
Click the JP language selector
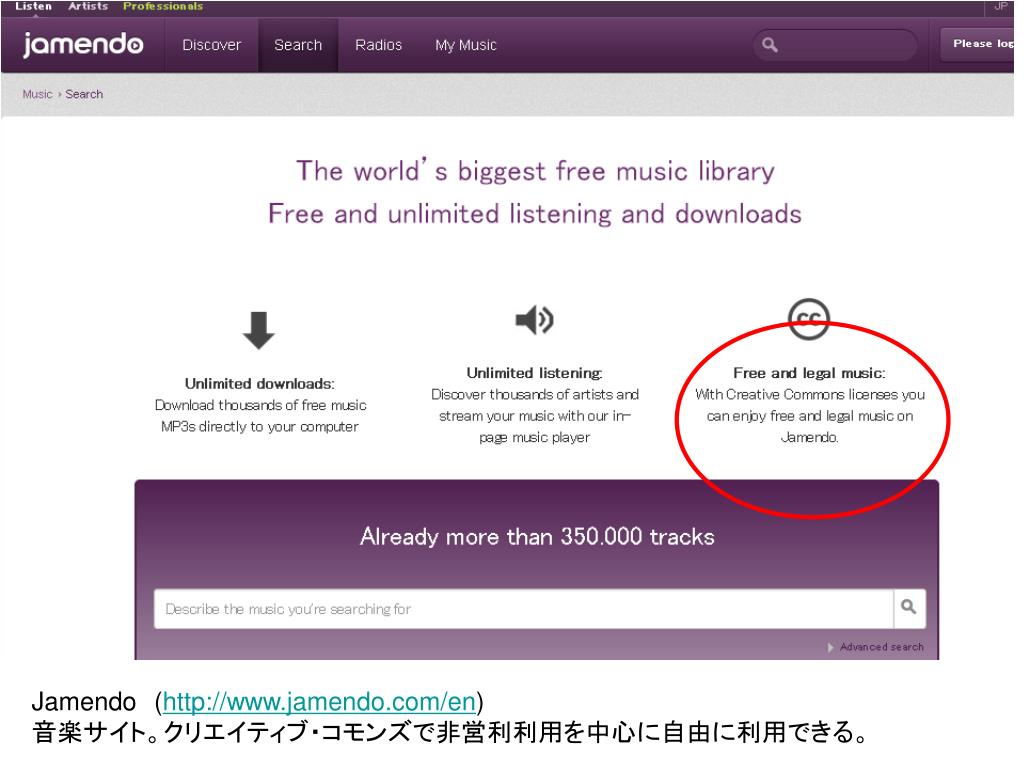(1000, 7)
